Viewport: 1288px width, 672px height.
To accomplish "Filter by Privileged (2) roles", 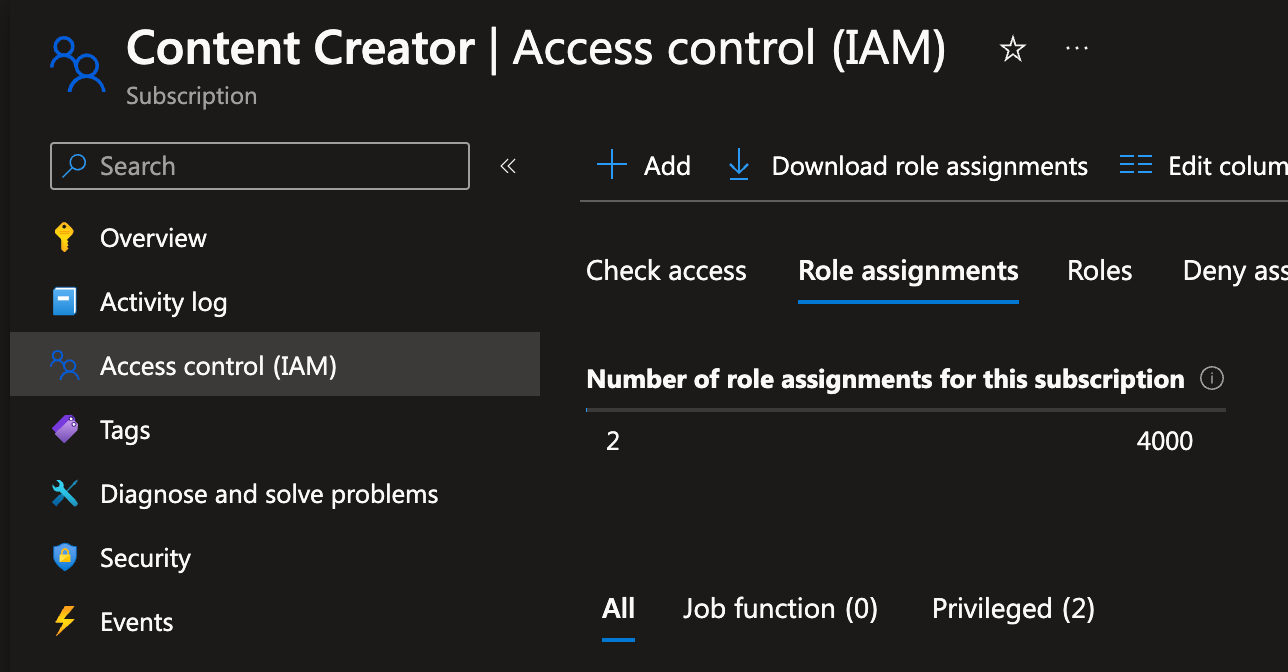I will [1013, 609].
